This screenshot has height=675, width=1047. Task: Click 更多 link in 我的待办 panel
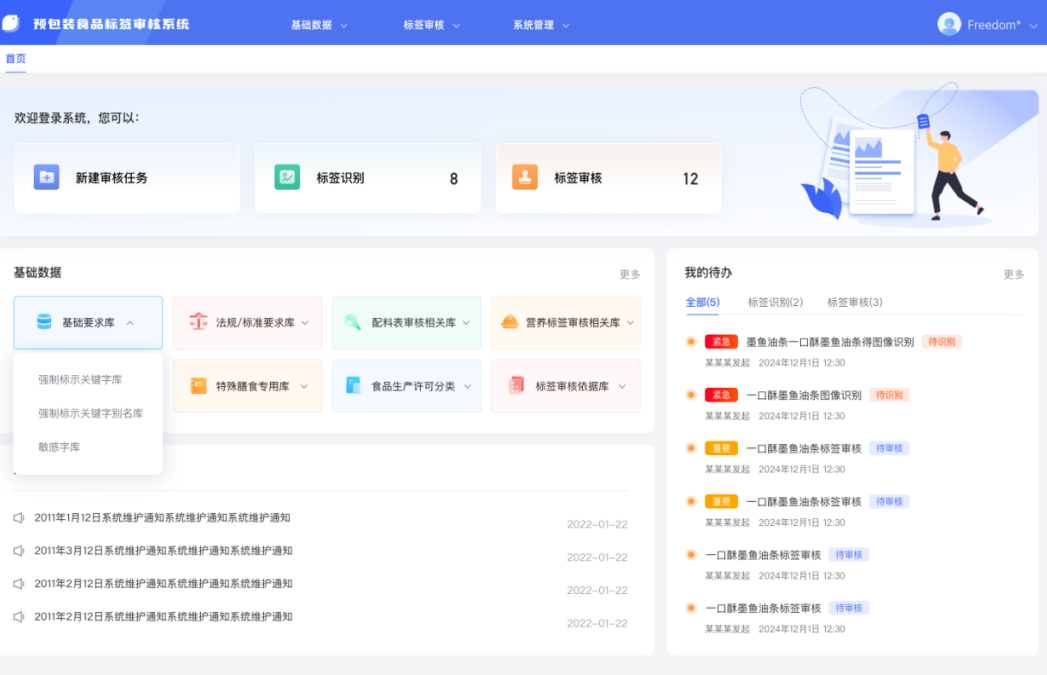click(x=1014, y=274)
